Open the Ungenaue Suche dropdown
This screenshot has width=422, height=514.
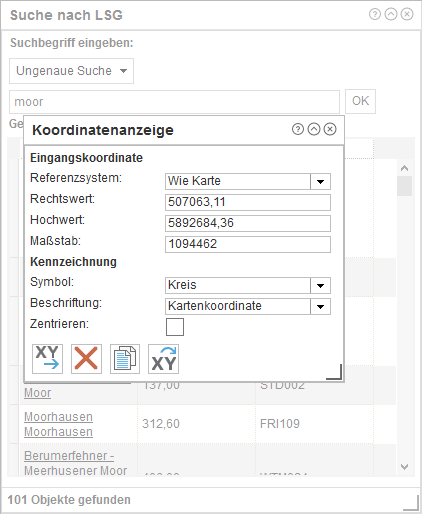tap(71, 71)
